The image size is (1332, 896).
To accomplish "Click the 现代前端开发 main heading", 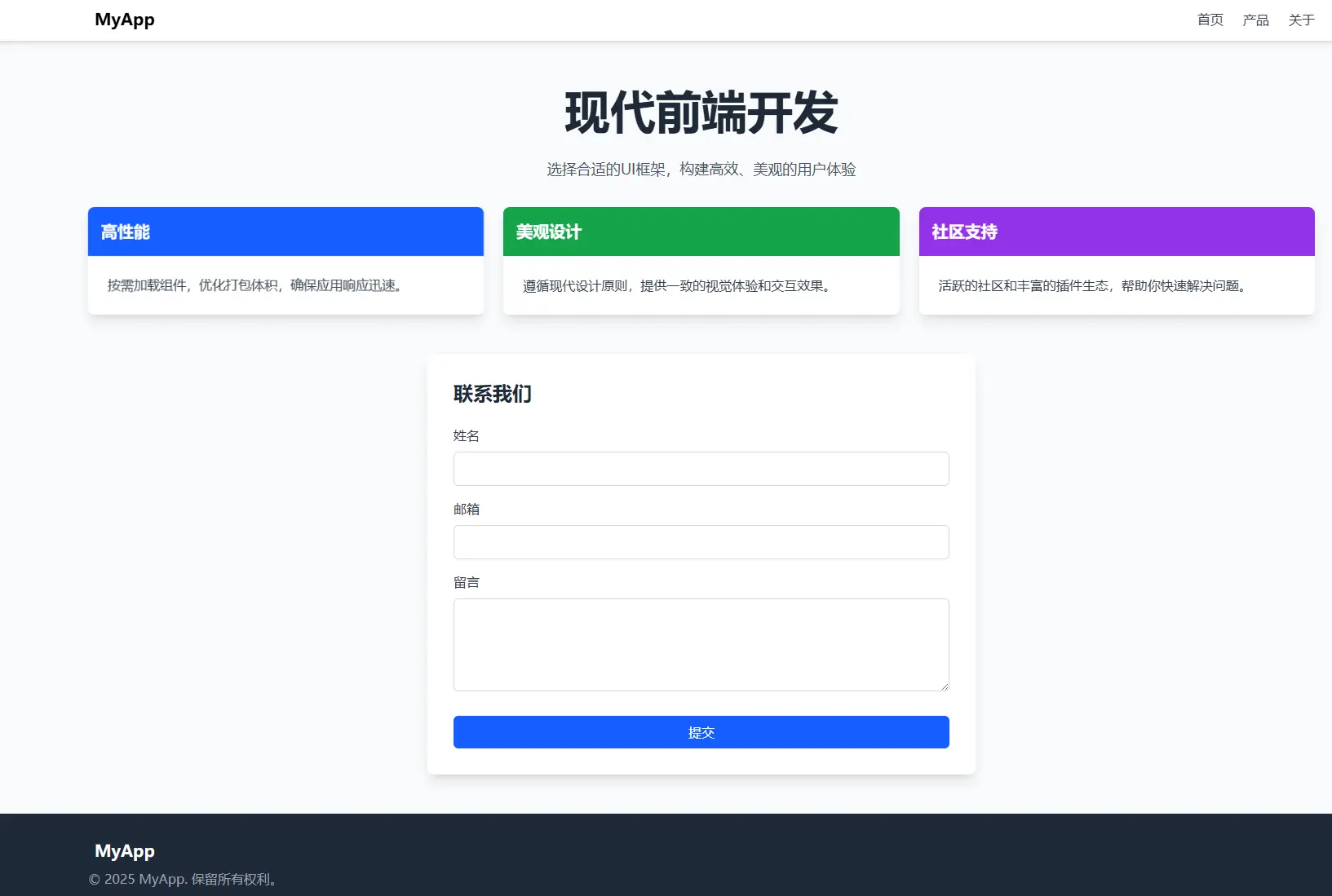I will [x=701, y=113].
